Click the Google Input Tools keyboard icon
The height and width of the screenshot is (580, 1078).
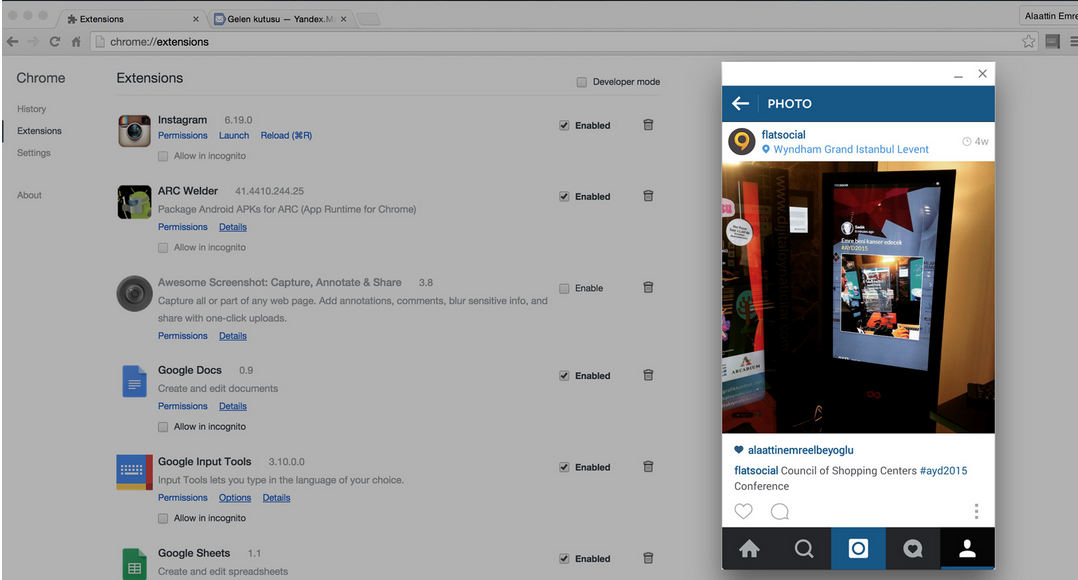(134, 472)
